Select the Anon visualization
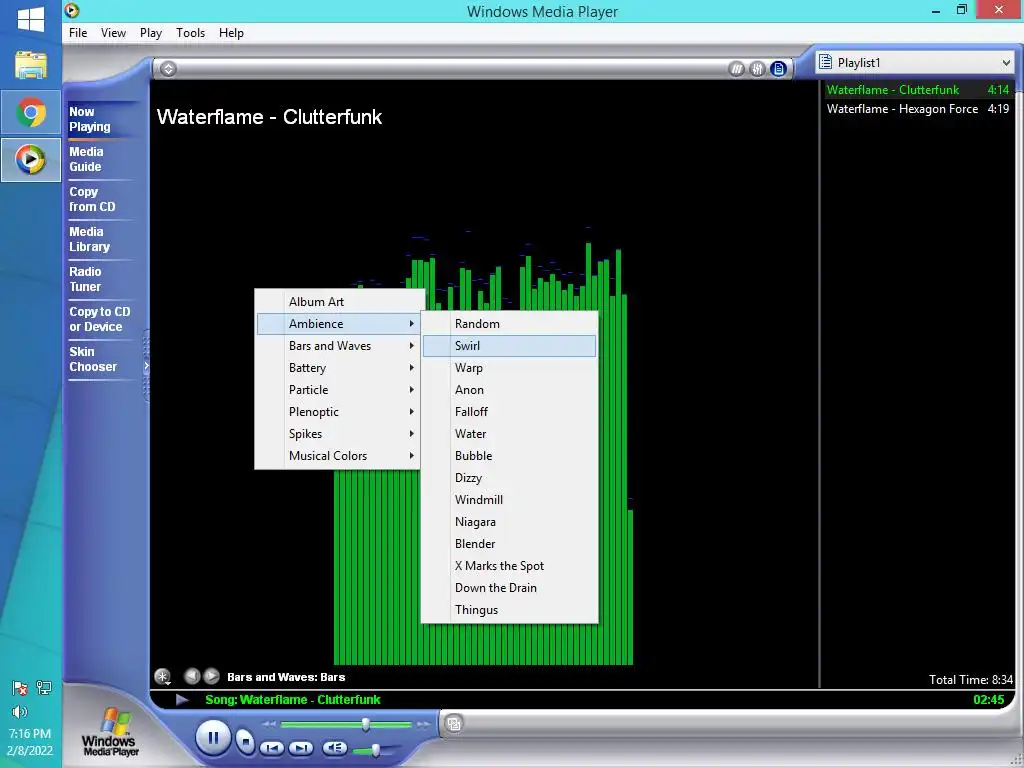 (509, 390)
